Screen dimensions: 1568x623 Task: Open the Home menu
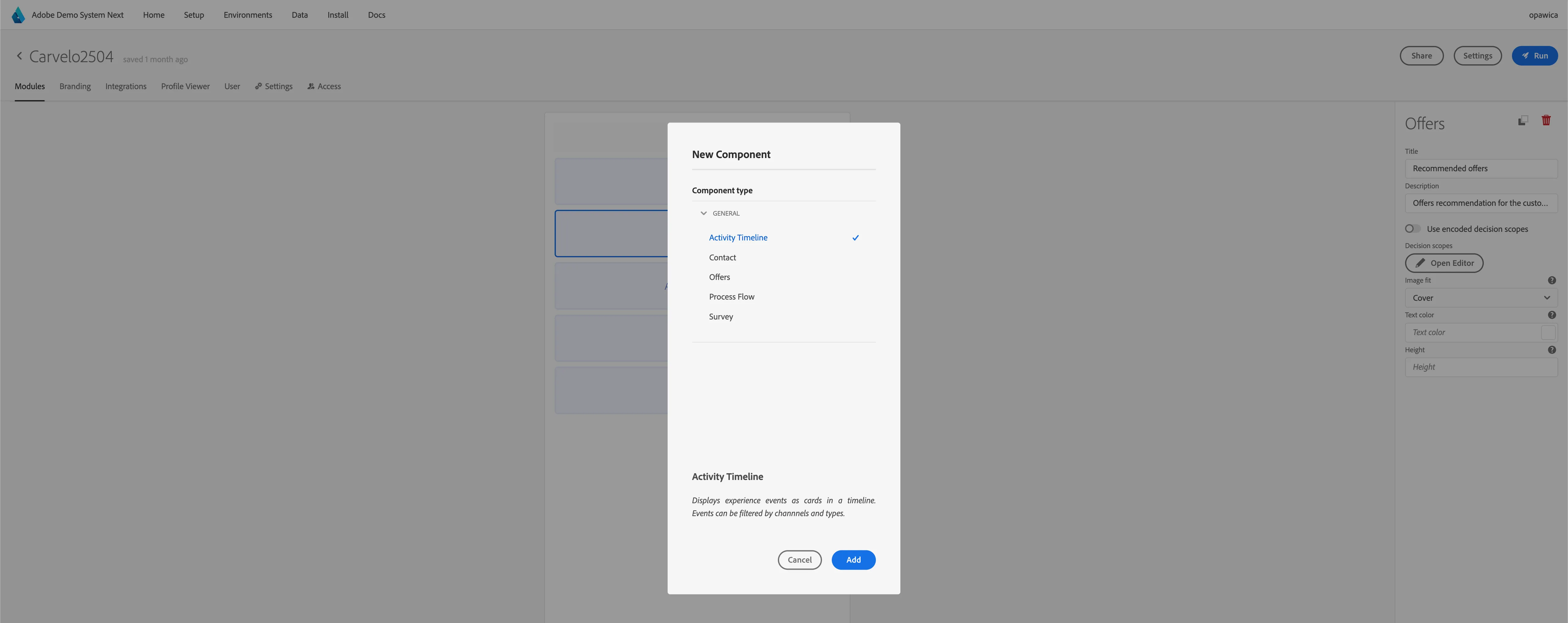coord(153,15)
